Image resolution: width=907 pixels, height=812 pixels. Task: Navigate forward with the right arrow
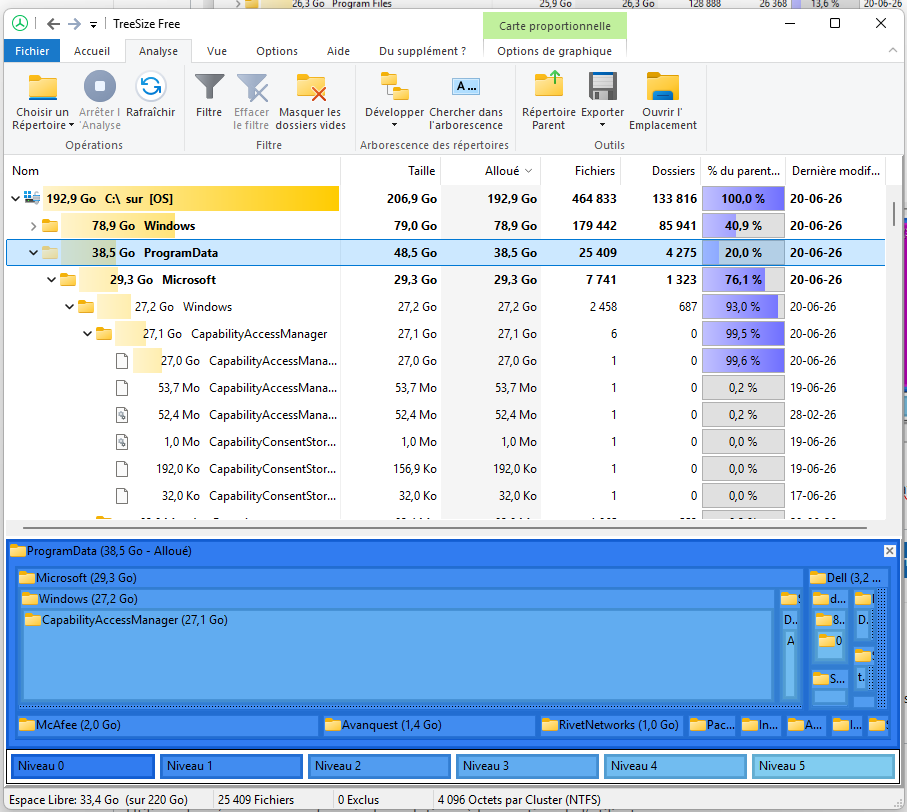click(75, 24)
